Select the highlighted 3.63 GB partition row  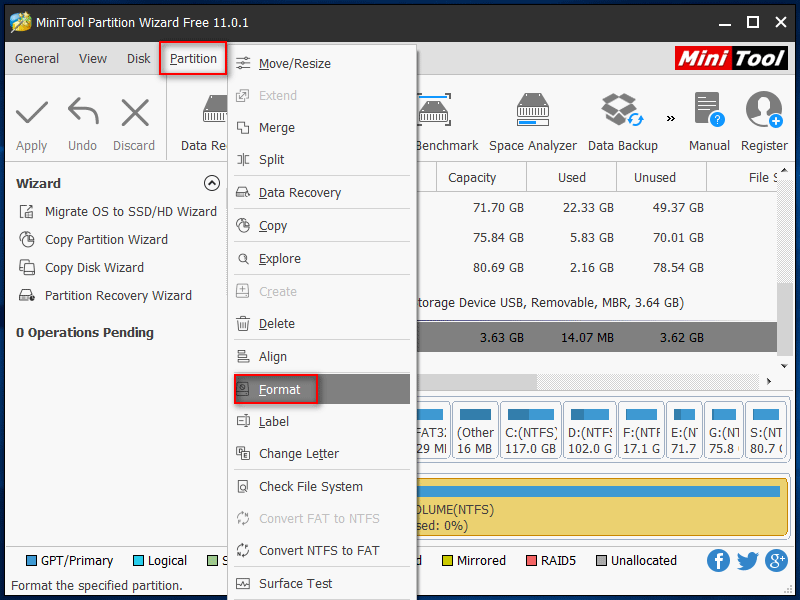click(x=597, y=337)
